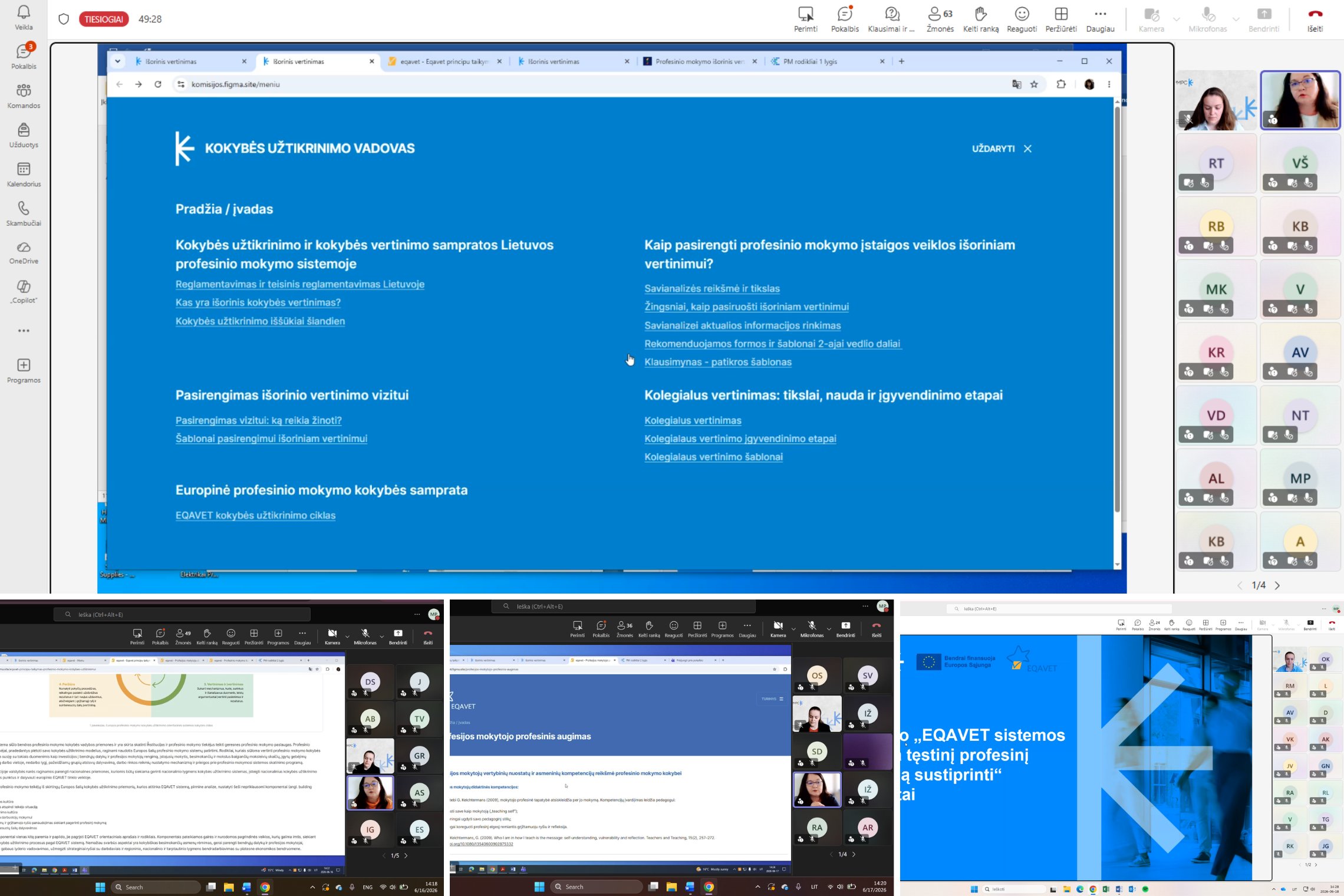Open Reaguoti reactions smiley
Image resolution: width=1344 pixels, height=896 pixels.
coord(1022,19)
